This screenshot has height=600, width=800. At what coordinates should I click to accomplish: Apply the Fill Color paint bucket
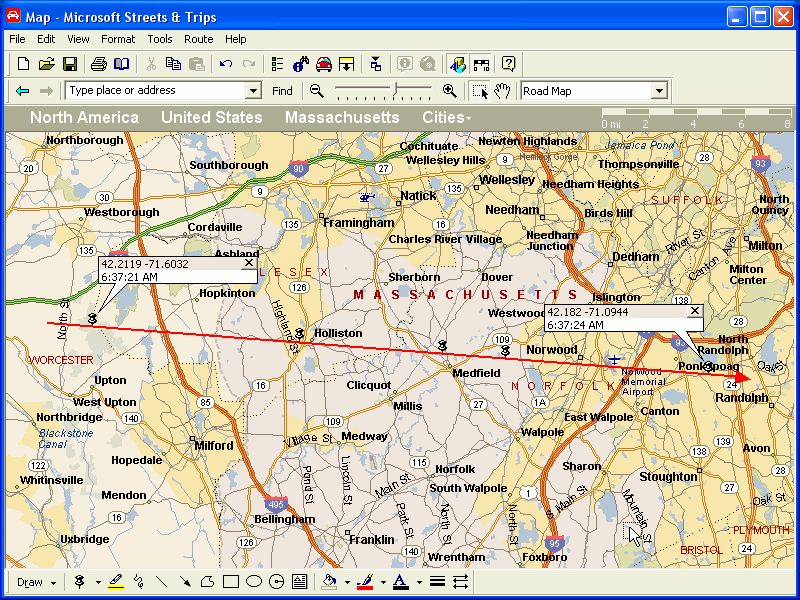click(330, 582)
